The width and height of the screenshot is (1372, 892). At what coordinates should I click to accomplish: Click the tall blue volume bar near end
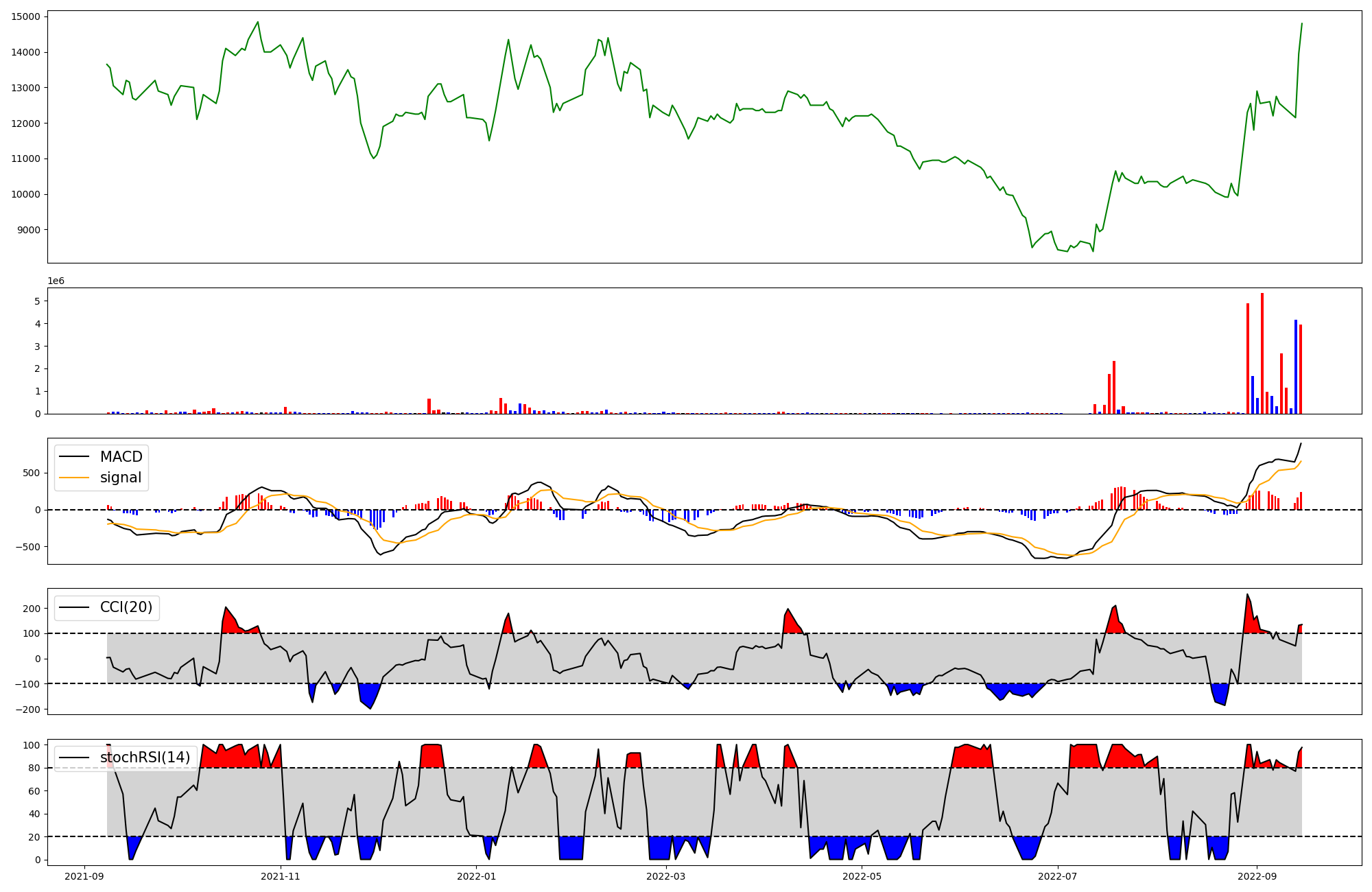(1296, 367)
